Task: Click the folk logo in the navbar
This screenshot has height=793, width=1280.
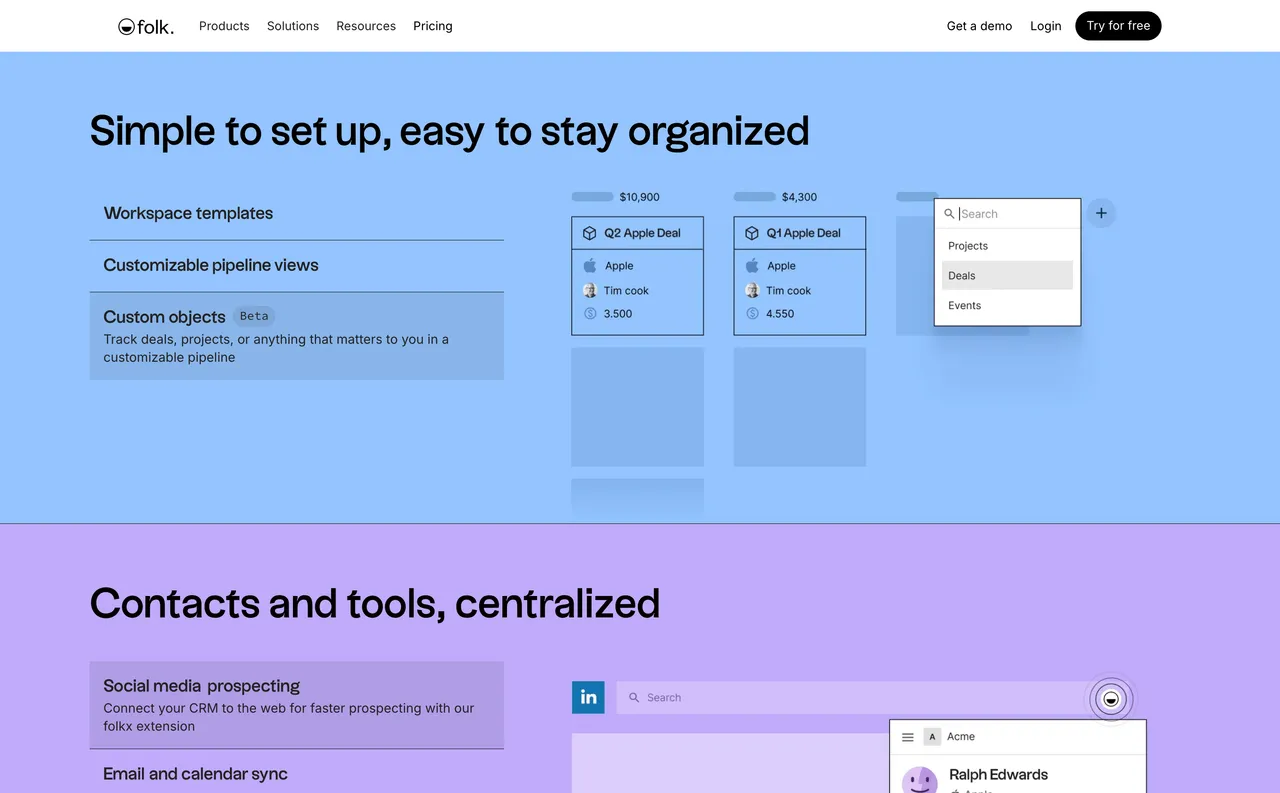Action: 145,26
